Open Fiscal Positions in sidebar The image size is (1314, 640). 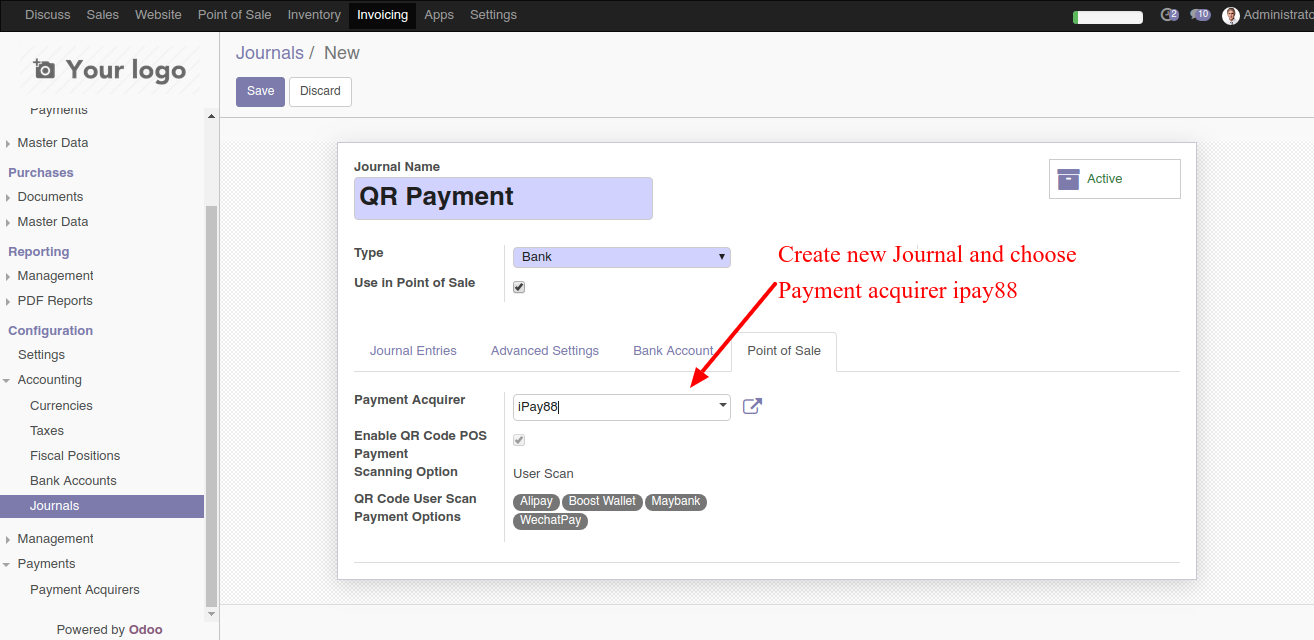75,456
